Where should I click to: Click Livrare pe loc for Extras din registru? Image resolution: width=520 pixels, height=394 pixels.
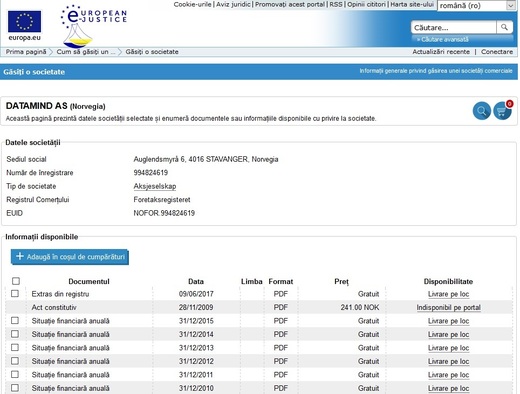point(448,294)
